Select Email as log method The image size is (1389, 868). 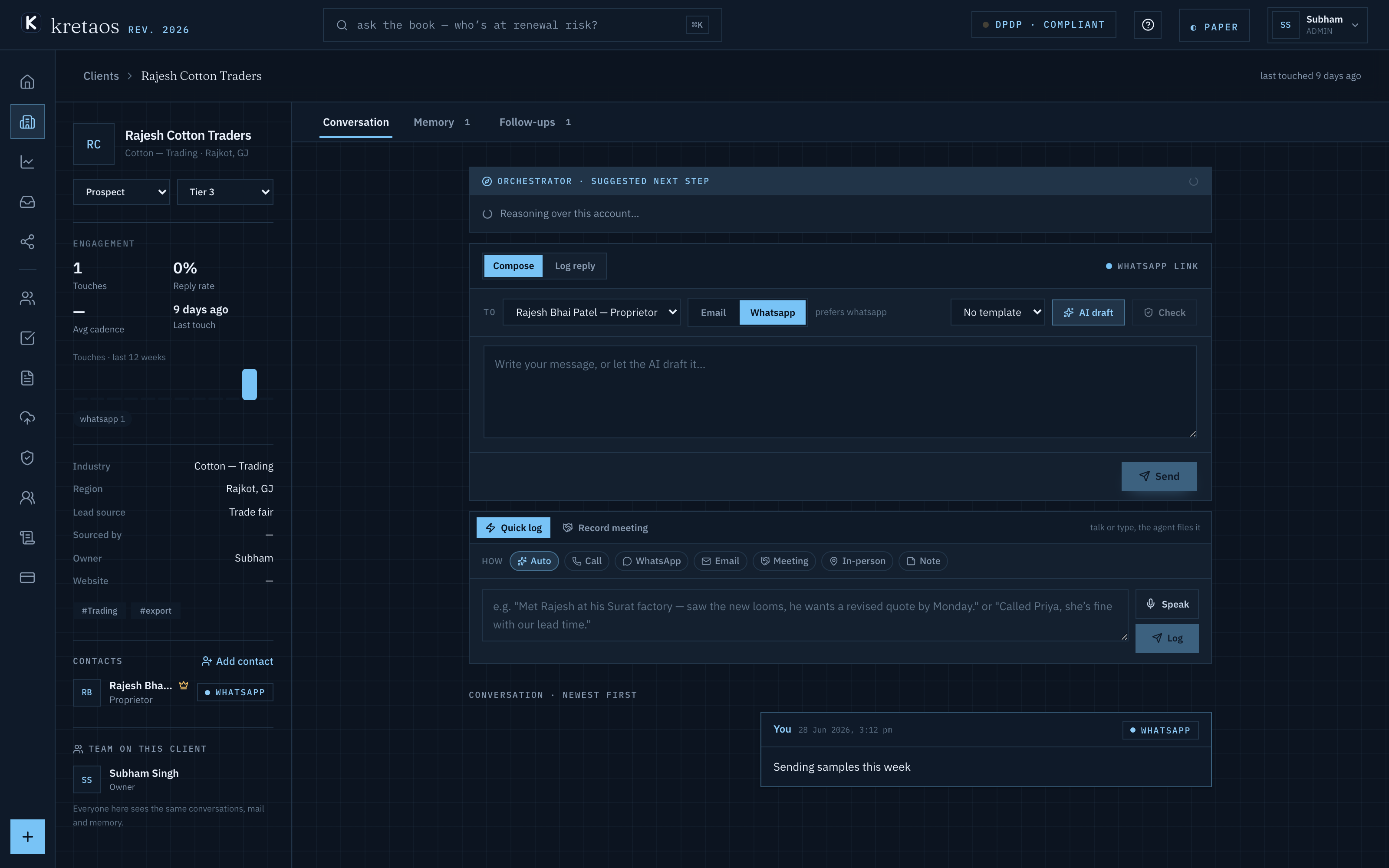point(721,561)
